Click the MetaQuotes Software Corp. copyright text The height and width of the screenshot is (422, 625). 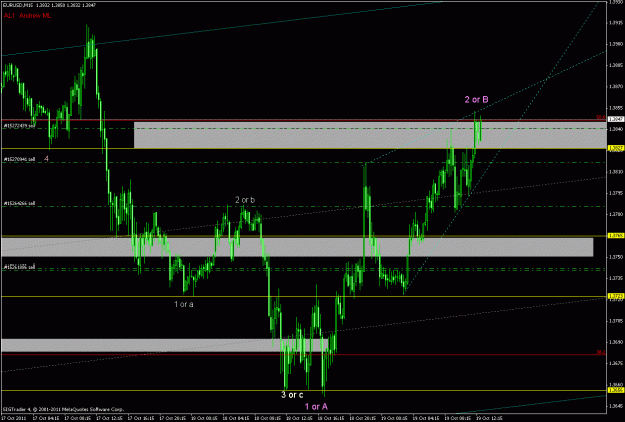click(x=63, y=409)
